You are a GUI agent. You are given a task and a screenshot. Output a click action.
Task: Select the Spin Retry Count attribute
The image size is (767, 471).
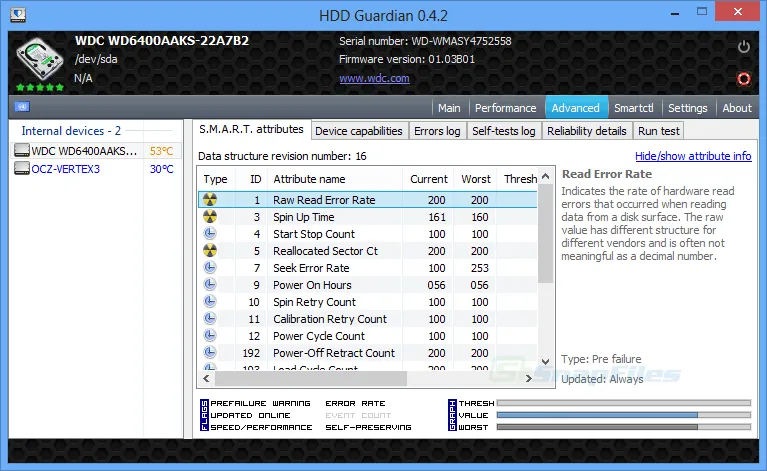coord(368,302)
